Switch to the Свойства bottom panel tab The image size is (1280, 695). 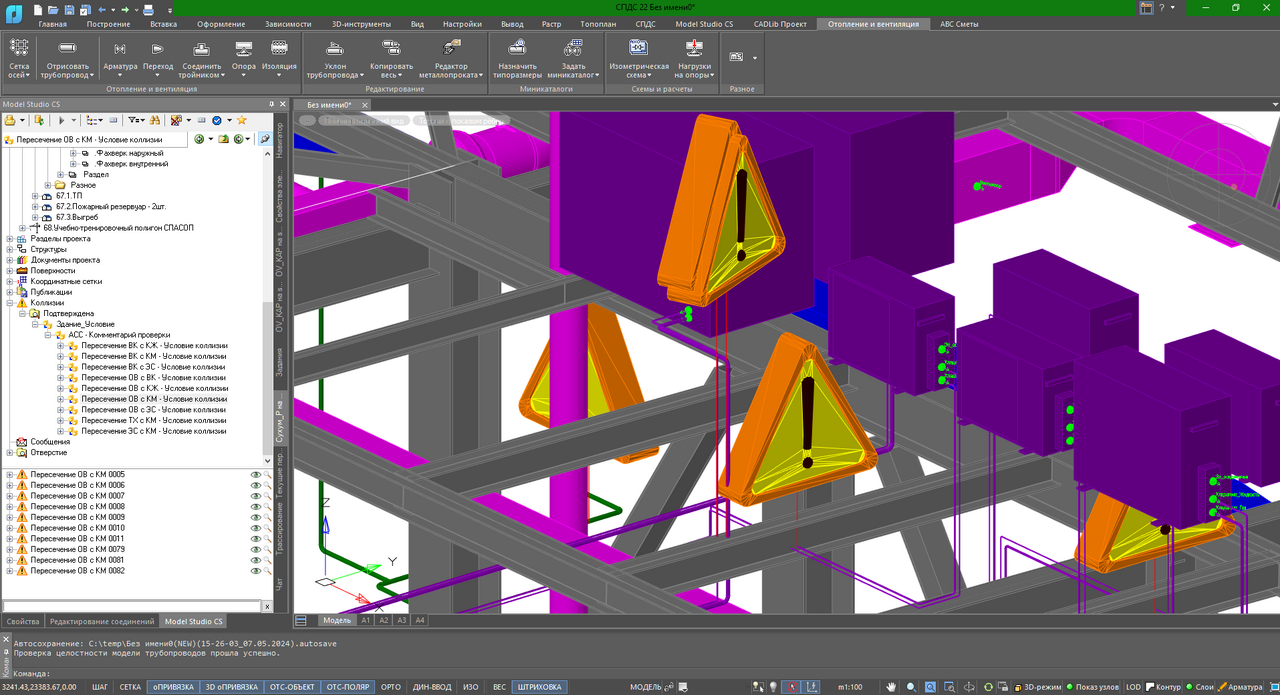click(23, 621)
